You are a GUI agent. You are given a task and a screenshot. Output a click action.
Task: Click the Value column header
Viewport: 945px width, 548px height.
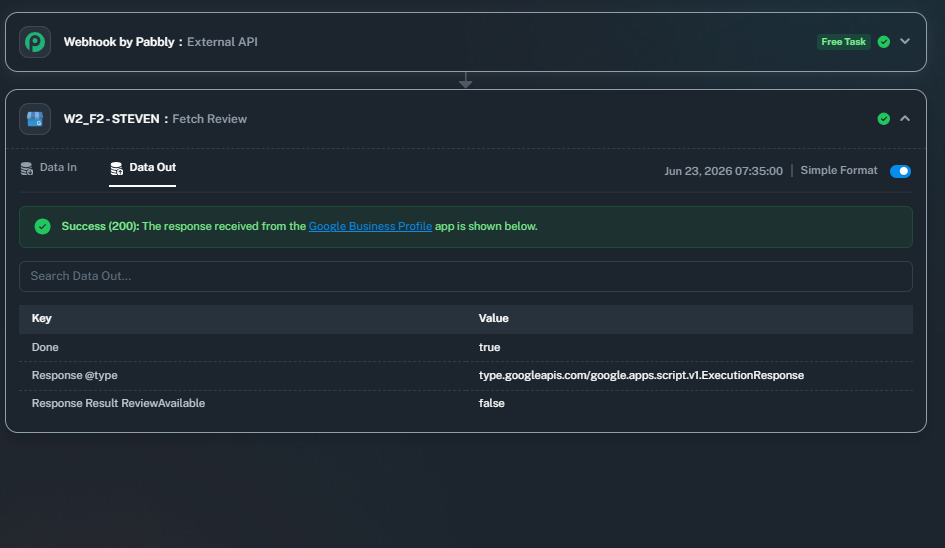[x=494, y=318]
